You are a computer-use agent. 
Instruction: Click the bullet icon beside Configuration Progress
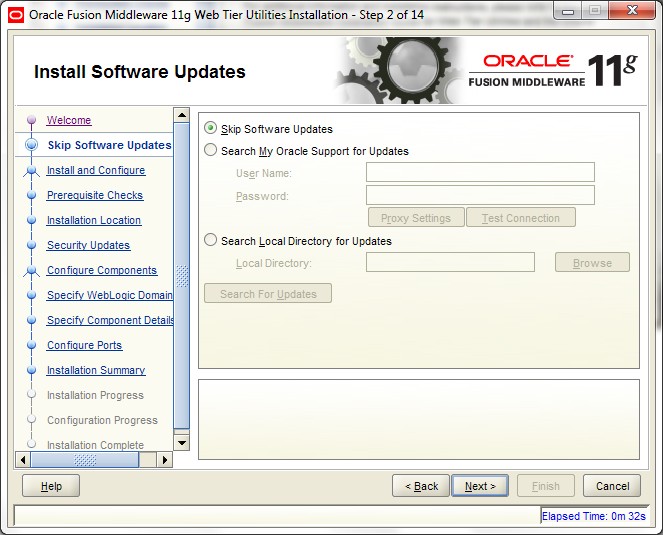pos(31,419)
